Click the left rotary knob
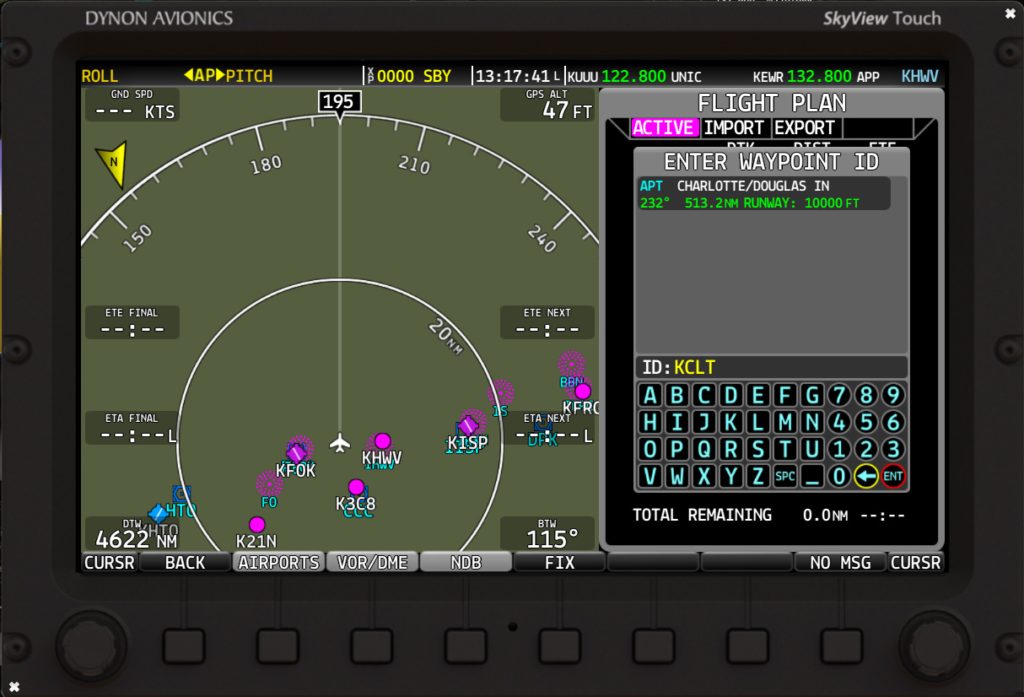The image size is (1024, 697). pyautogui.click(x=87, y=640)
